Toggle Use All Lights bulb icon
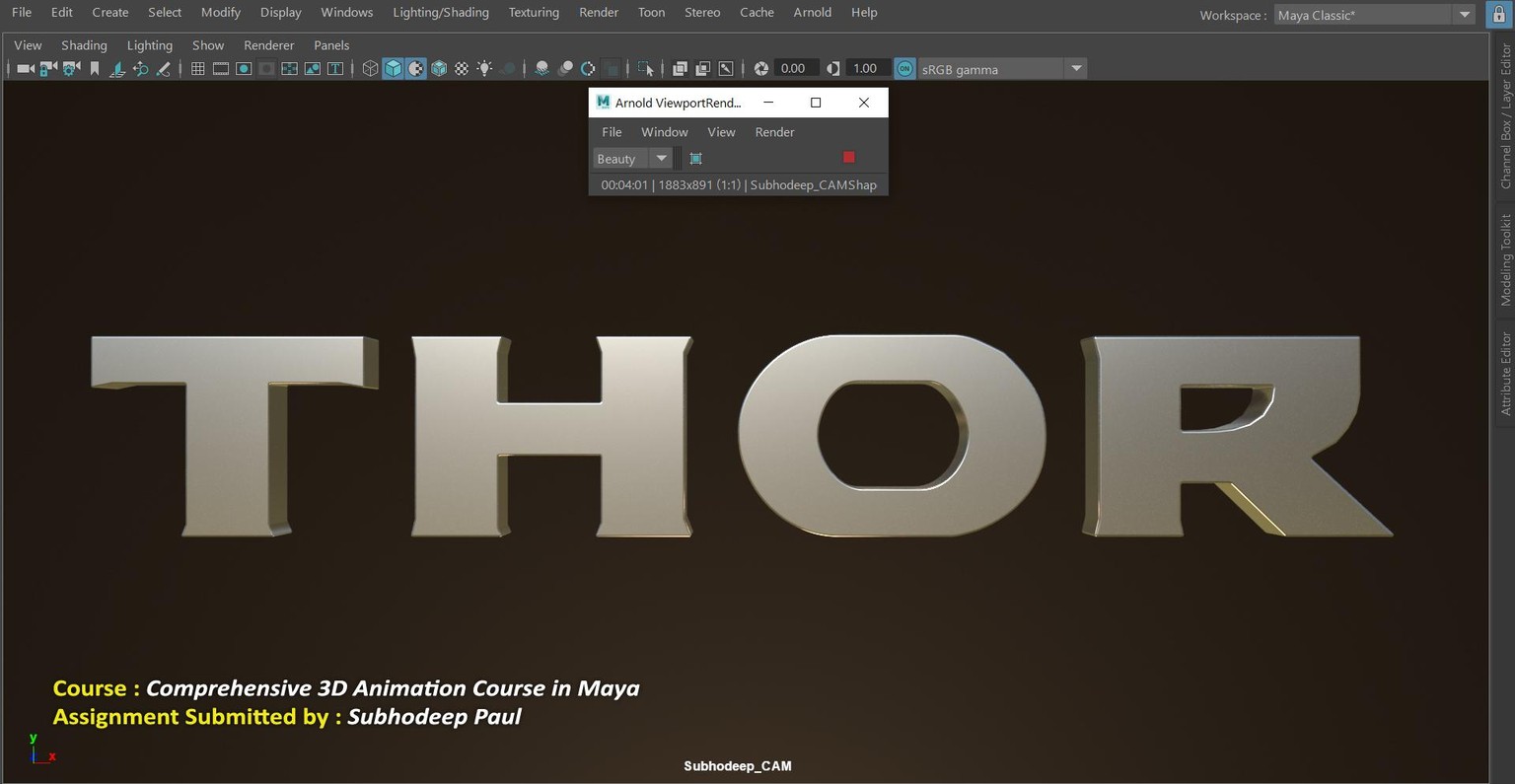 pyautogui.click(x=484, y=68)
